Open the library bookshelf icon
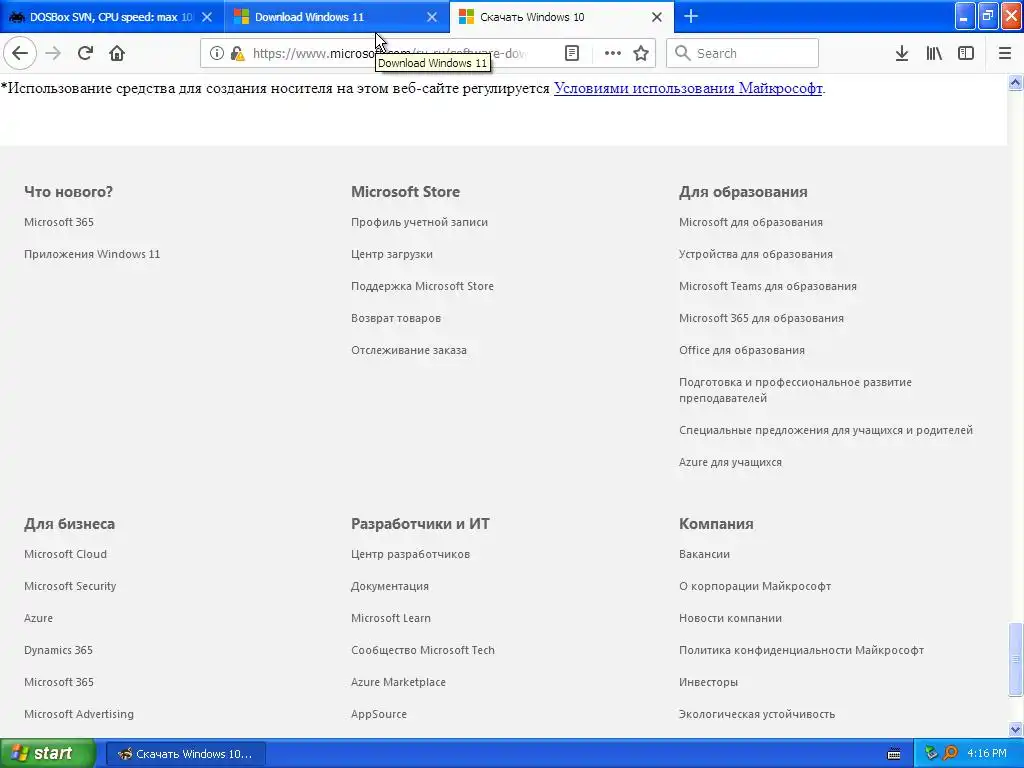 [x=934, y=54]
